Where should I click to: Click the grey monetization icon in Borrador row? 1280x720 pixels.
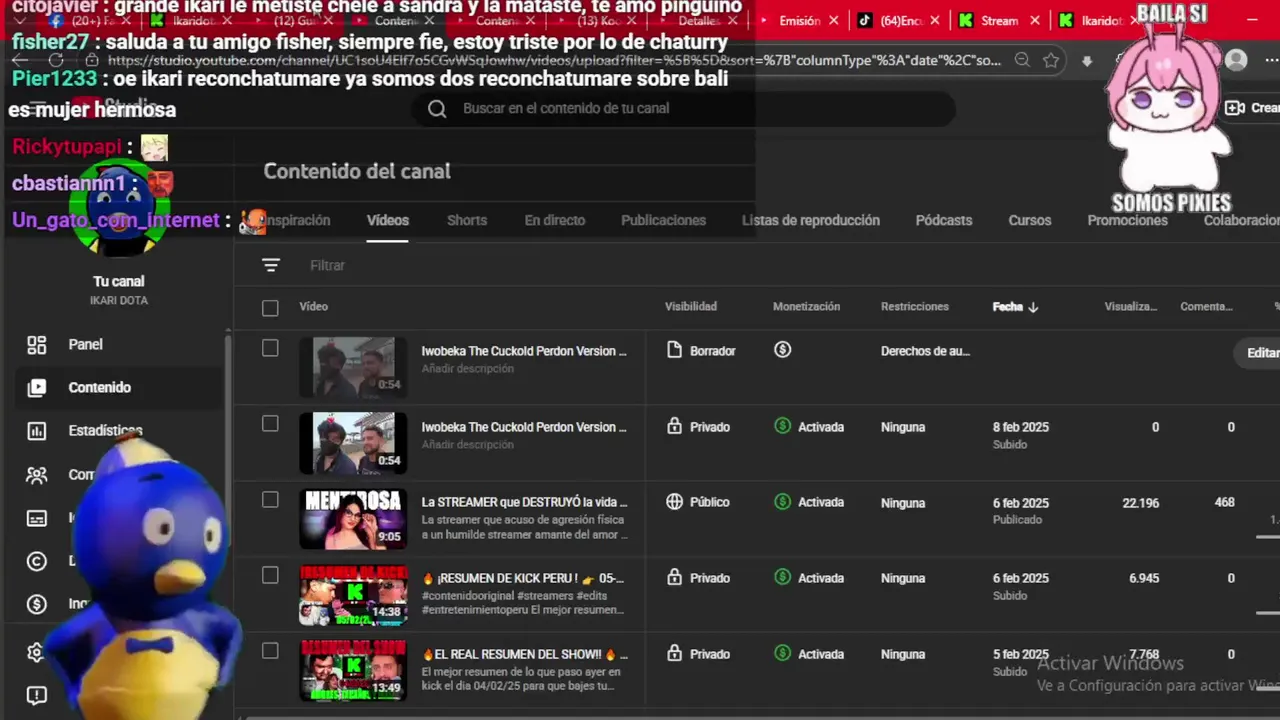tap(783, 350)
